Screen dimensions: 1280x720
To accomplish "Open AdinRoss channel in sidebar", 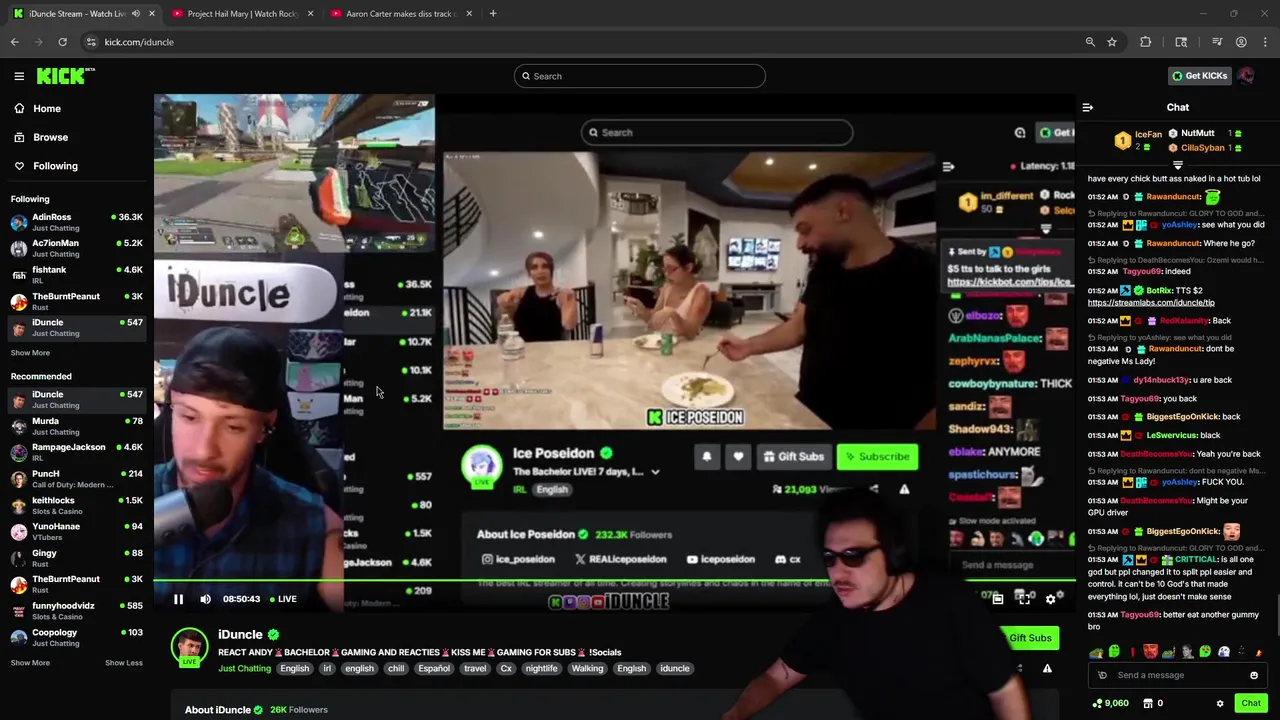I will click(76, 222).
